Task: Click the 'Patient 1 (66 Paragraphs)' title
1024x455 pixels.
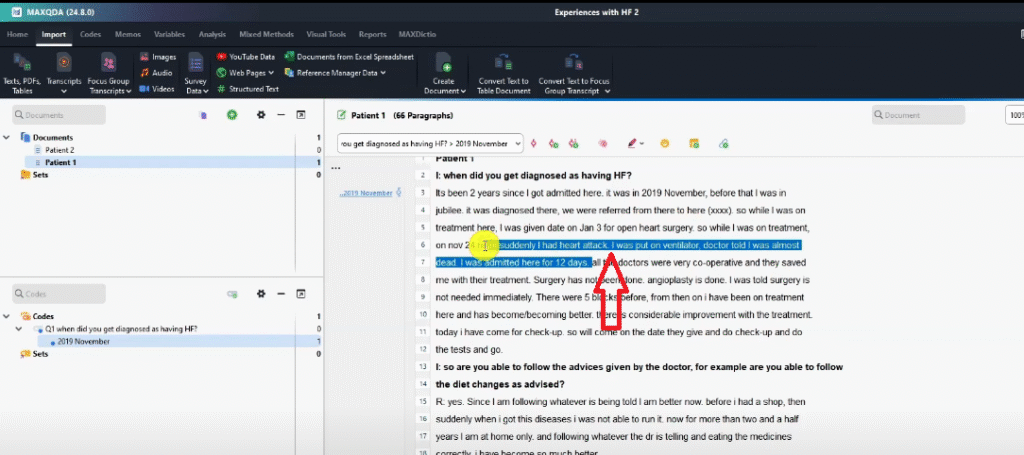Action: point(402,116)
